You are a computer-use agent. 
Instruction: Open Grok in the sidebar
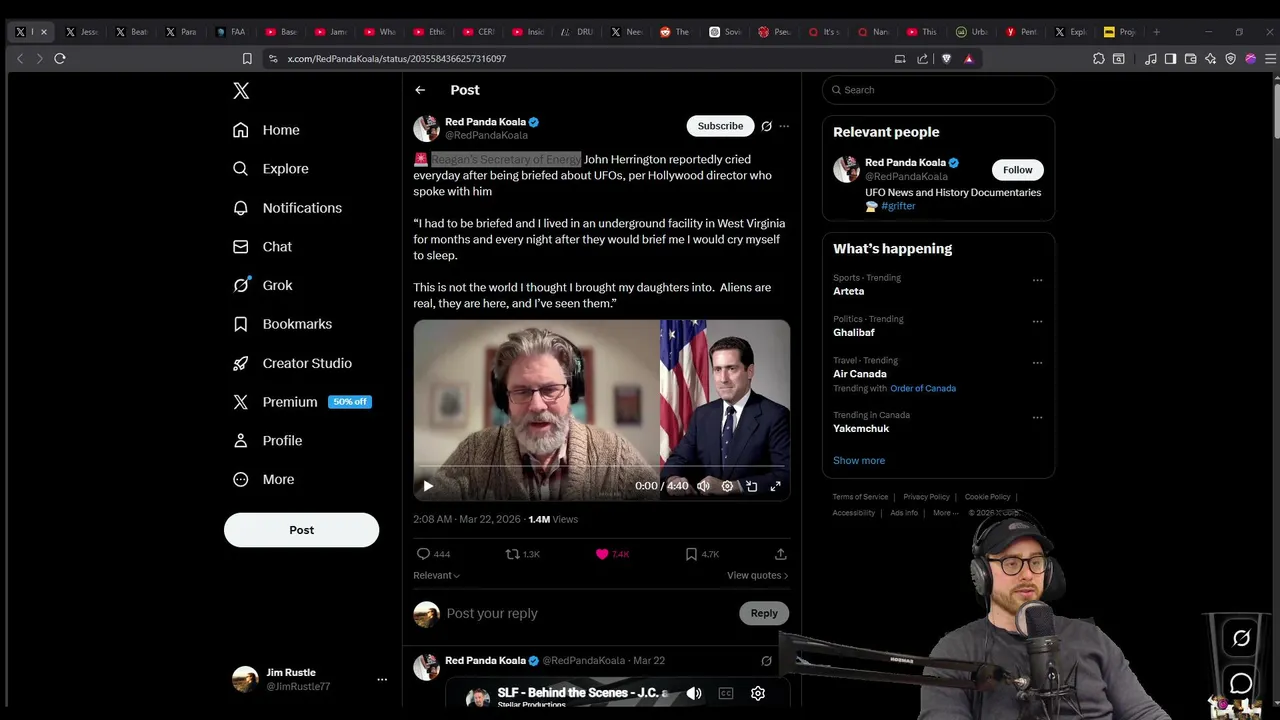pos(263,285)
